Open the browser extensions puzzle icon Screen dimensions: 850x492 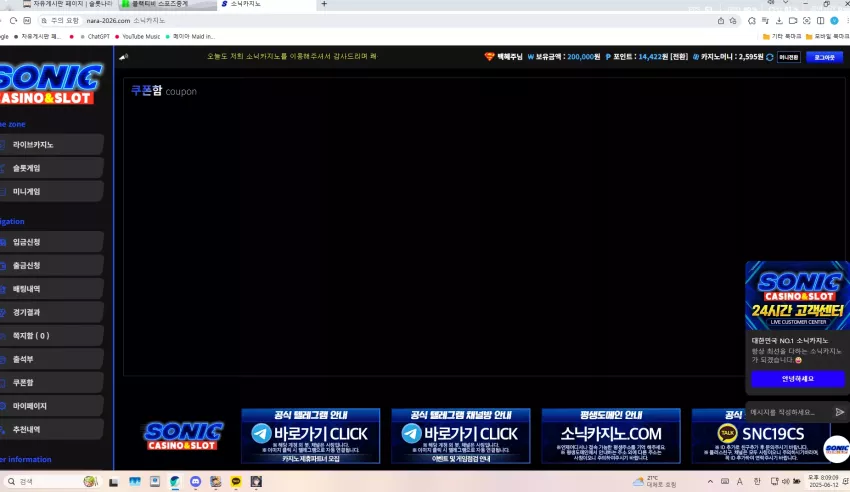pyautogui.click(x=751, y=21)
